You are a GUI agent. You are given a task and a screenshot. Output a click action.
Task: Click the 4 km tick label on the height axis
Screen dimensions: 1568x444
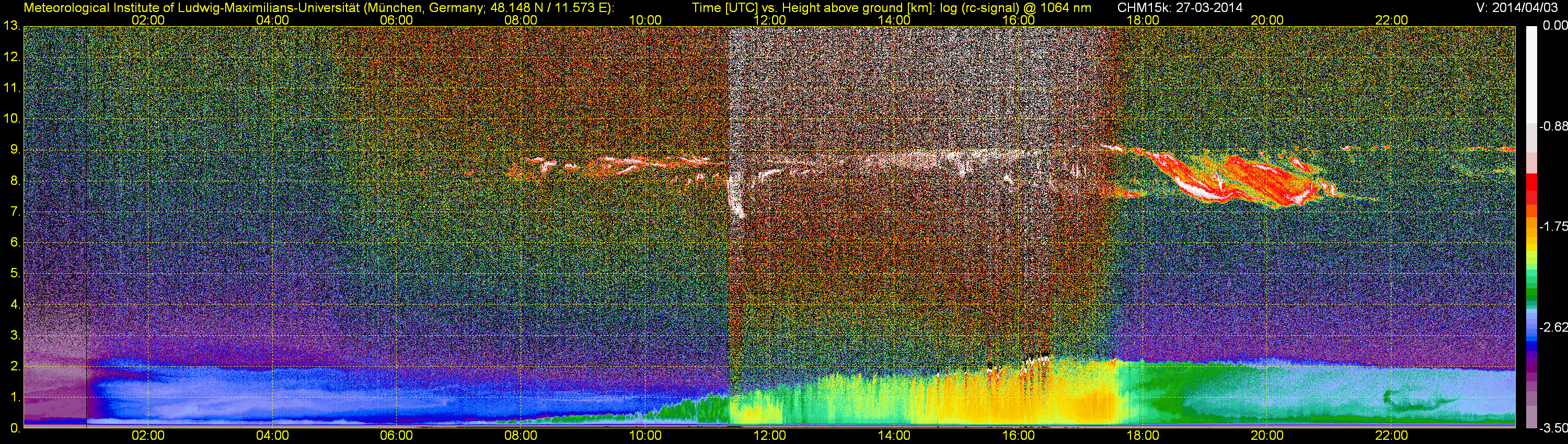tap(15, 305)
